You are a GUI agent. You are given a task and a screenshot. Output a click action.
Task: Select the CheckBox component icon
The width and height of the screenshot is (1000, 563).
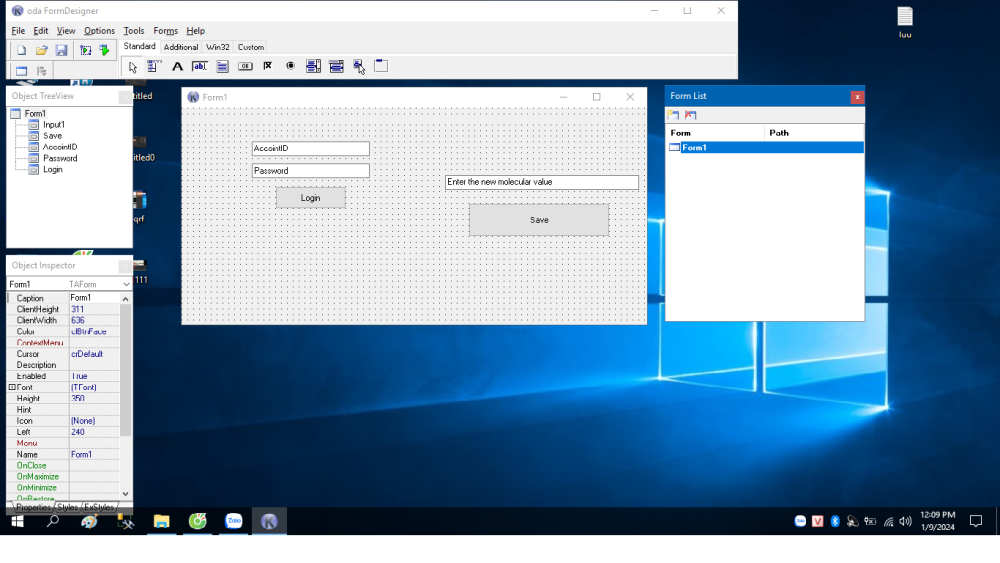268,66
